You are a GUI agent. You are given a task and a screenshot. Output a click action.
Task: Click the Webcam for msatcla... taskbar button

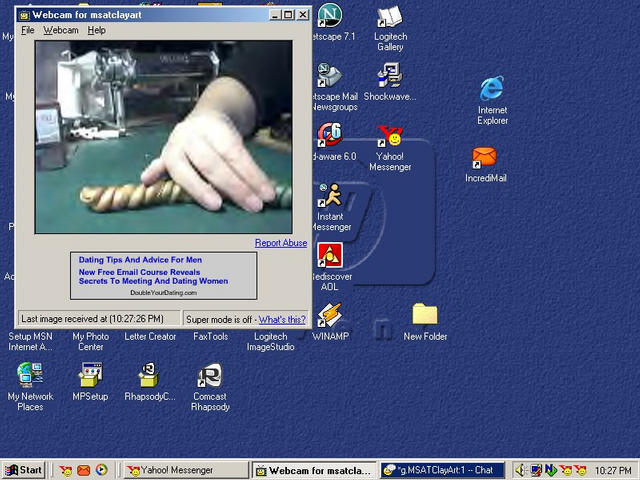pyautogui.click(x=315, y=470)
